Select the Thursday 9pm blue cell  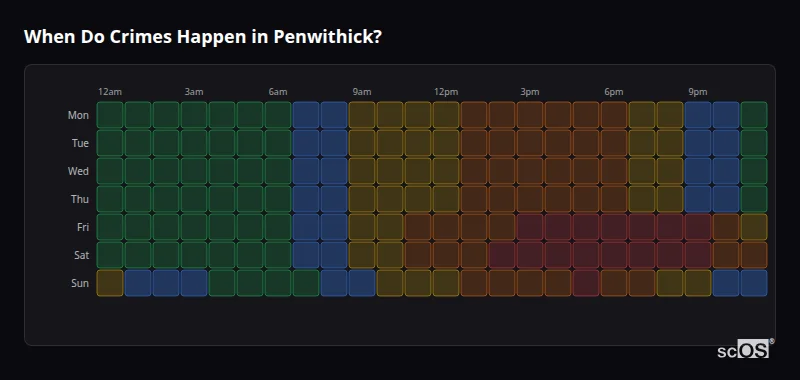coord(697,199)
